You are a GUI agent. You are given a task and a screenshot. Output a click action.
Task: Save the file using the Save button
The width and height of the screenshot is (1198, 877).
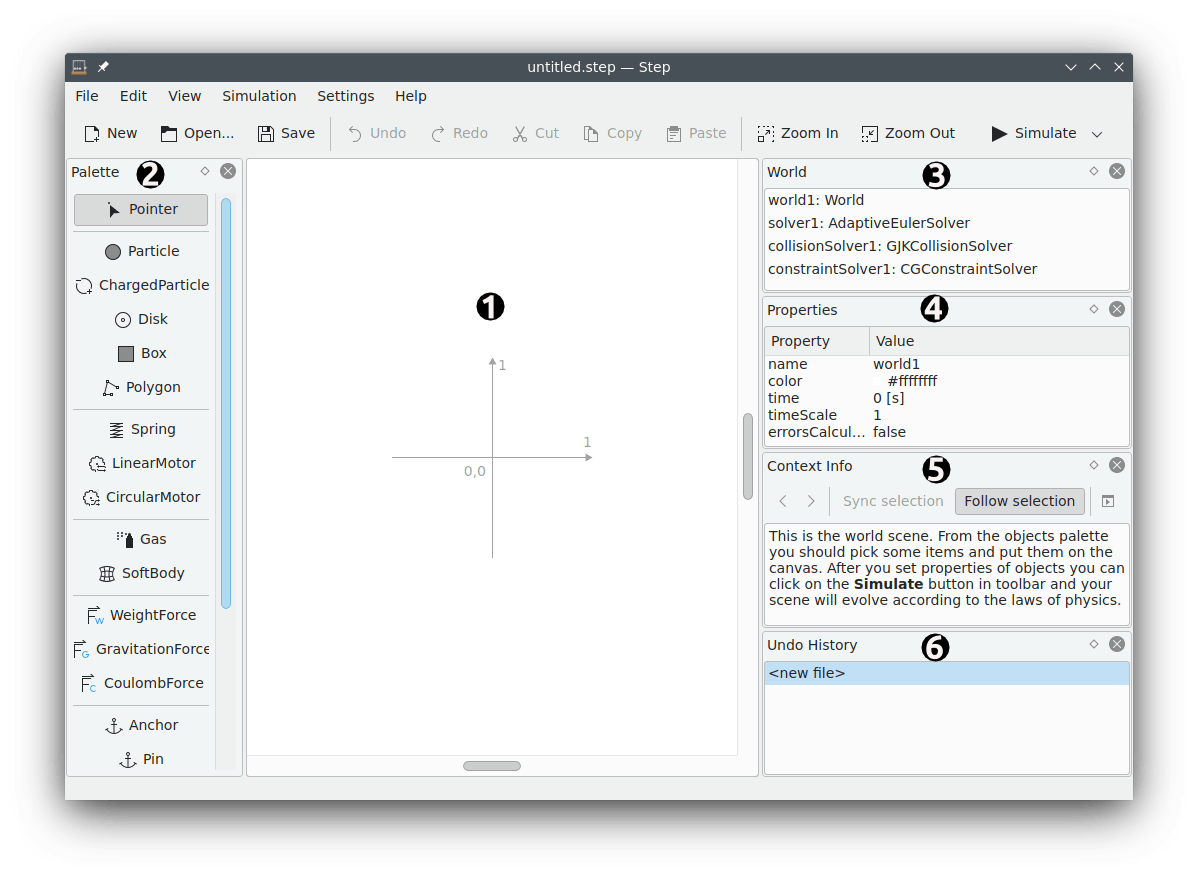(287, 134)
